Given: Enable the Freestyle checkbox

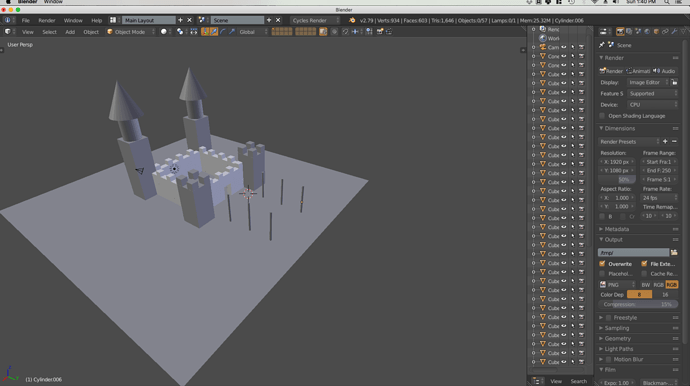Looking at the screenshot, I should (609, 318).
